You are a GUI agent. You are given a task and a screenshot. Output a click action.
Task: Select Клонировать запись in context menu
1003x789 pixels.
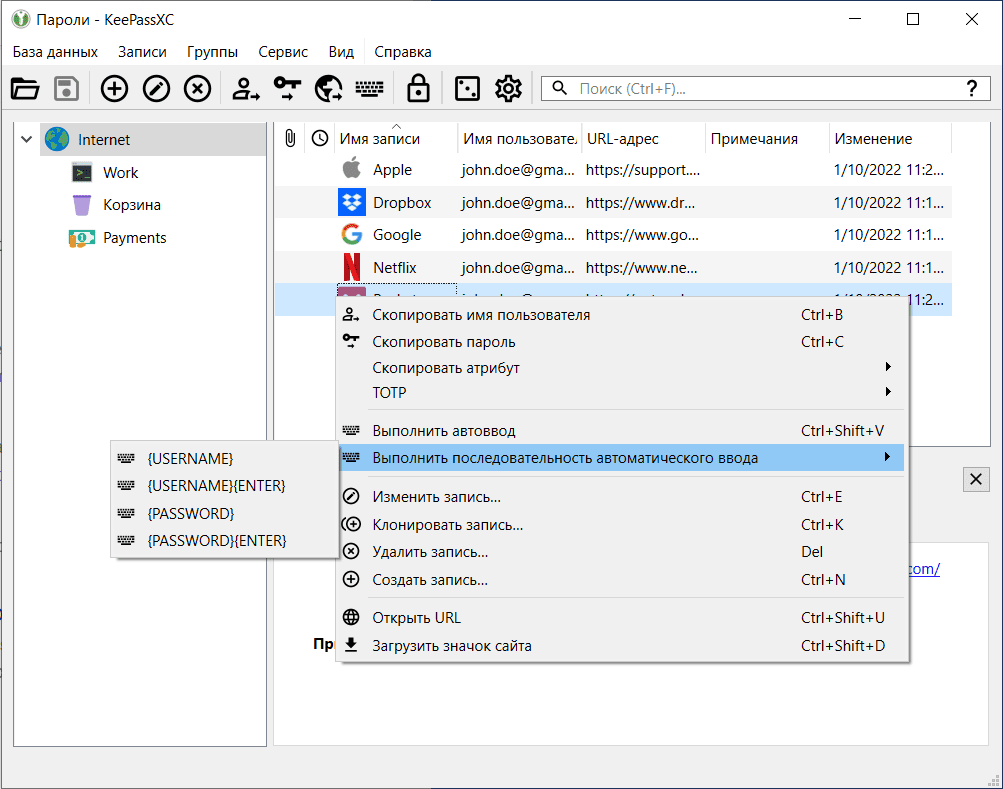447,524
